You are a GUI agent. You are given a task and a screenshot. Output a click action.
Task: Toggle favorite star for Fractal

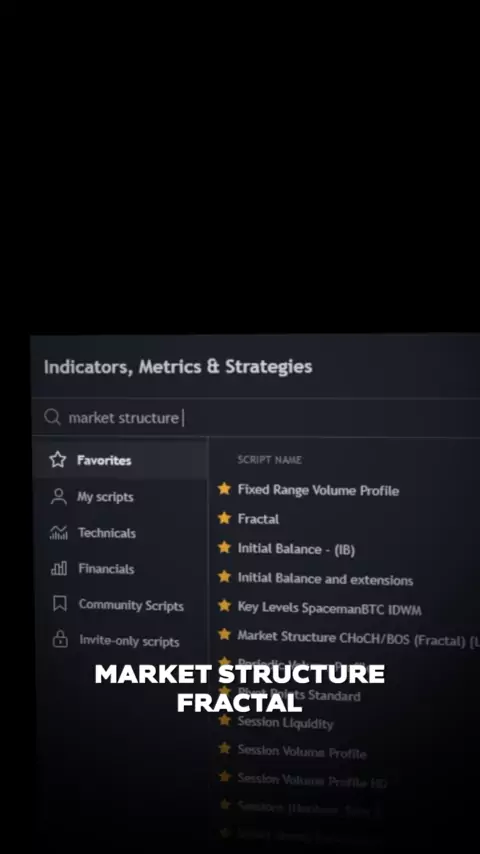pyautogui.click(x=224, y=518)
